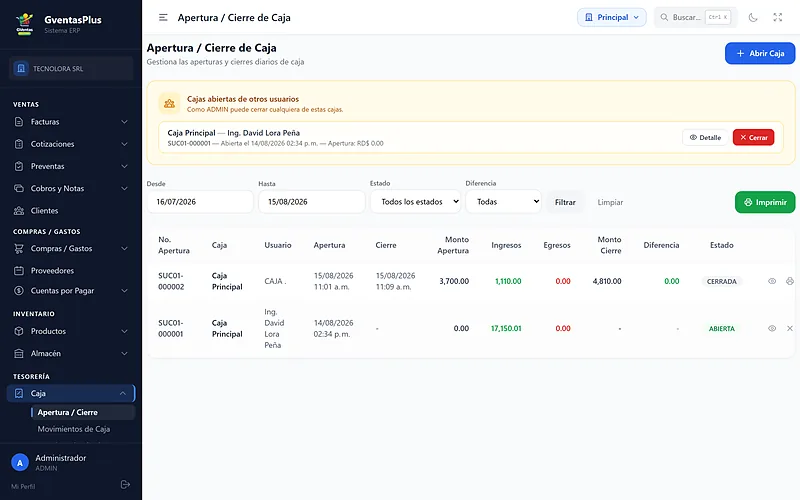Click the users icon in yellow banner
Image resolution: width=800 pixels, height=500 pixels.
click(x=169, y=104)
